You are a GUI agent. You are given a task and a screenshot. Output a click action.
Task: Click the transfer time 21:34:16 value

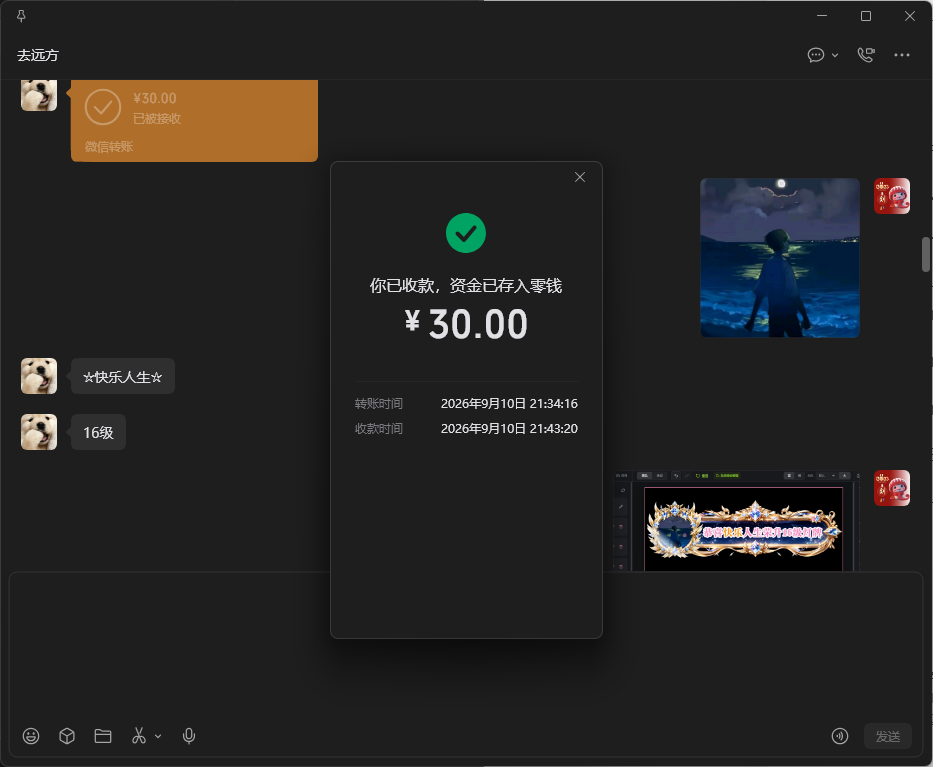pos(509,403)
